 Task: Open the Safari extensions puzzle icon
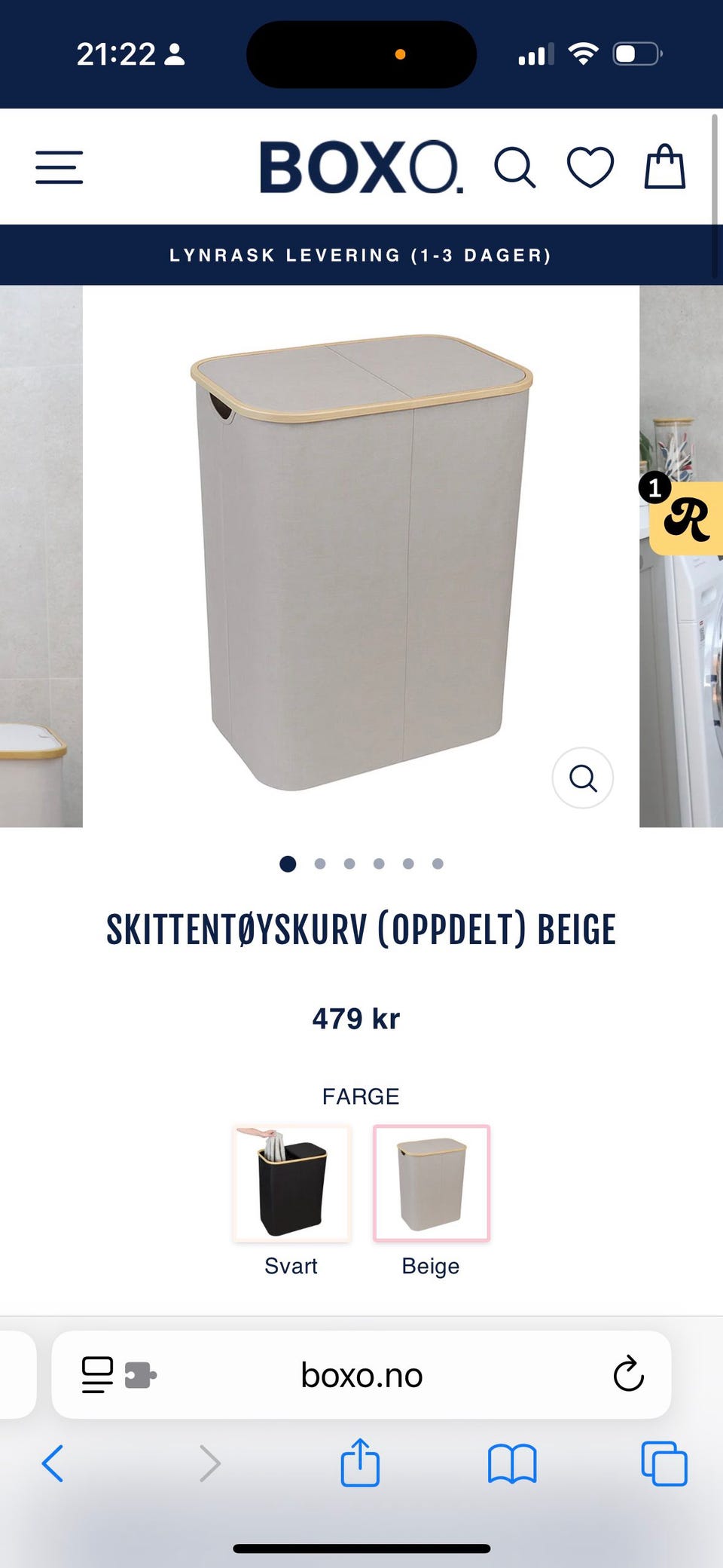pos(140,1375)
